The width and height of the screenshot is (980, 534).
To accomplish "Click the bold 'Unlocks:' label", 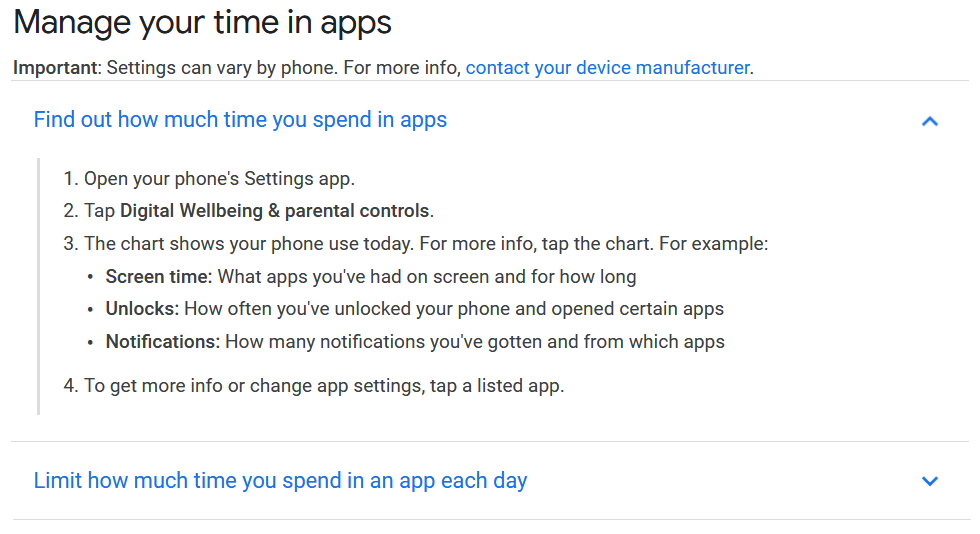I will 142,309.
